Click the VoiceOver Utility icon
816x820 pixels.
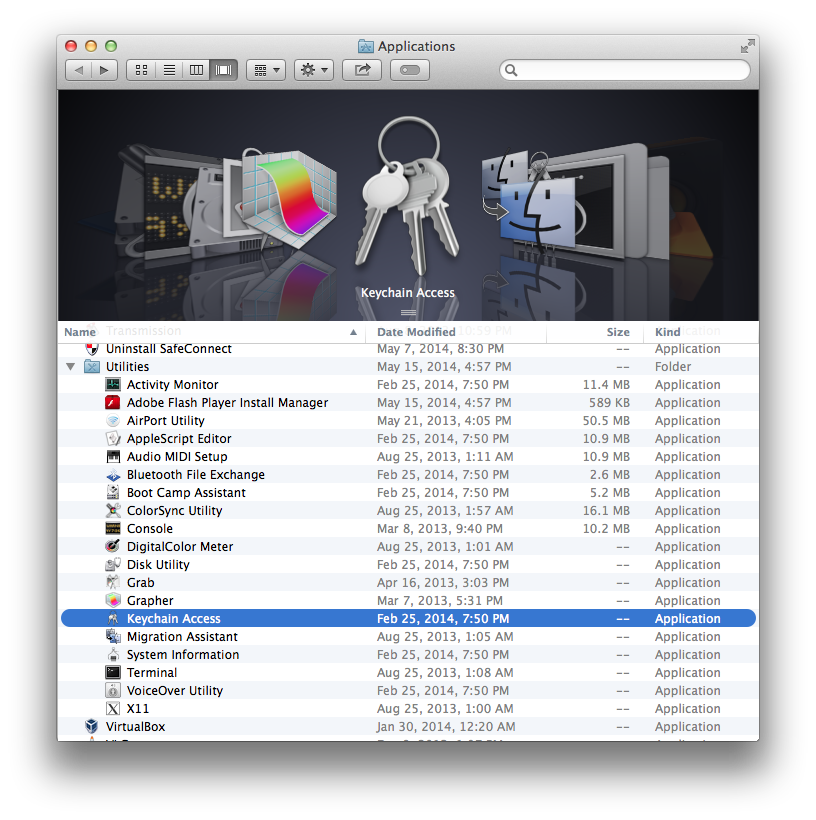(x=113, y=691)
